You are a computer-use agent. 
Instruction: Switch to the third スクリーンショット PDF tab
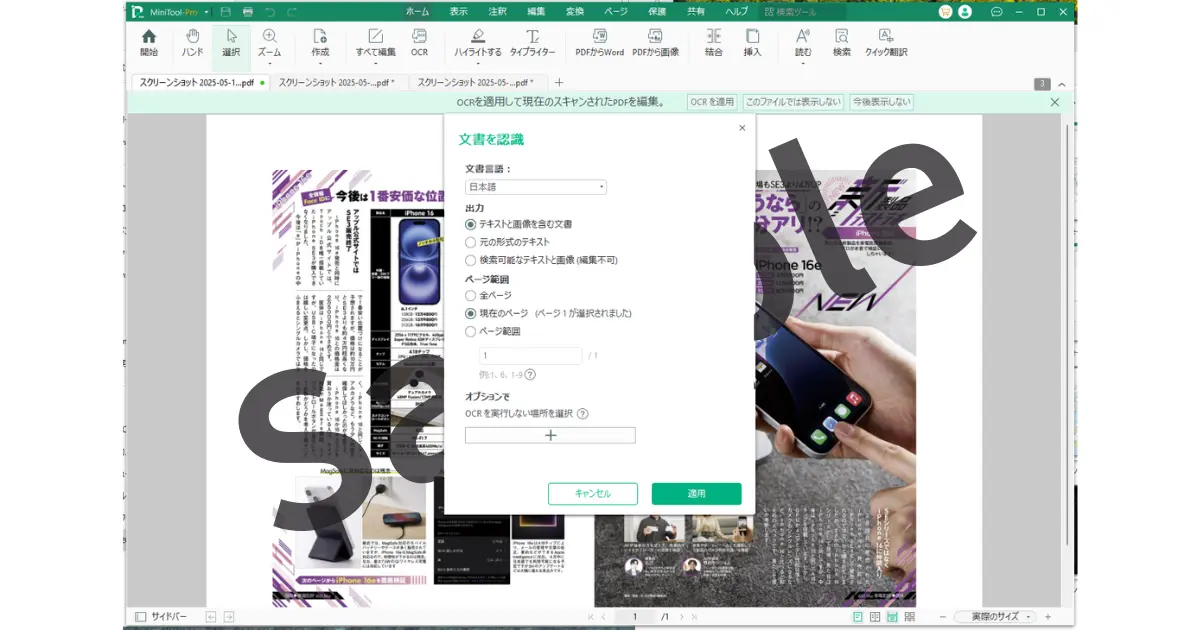tap(477, 83)
